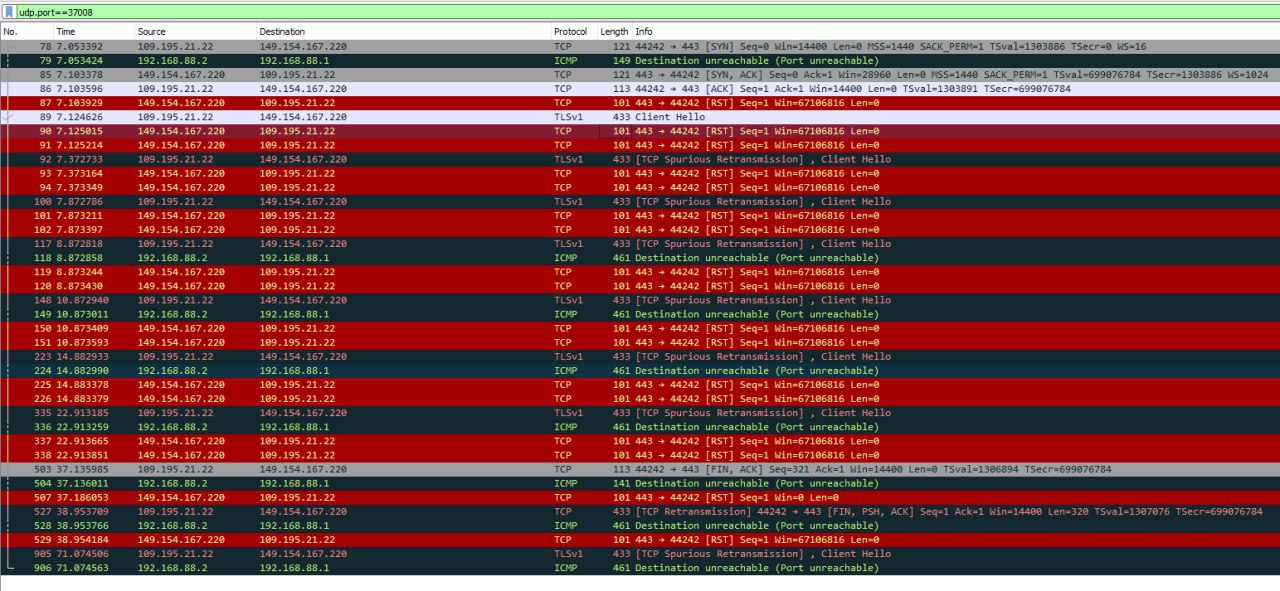The image size is (1280, 591).
Task: Select time cell 7.103596 of packet 86
Action: click(x=79, y=88)
